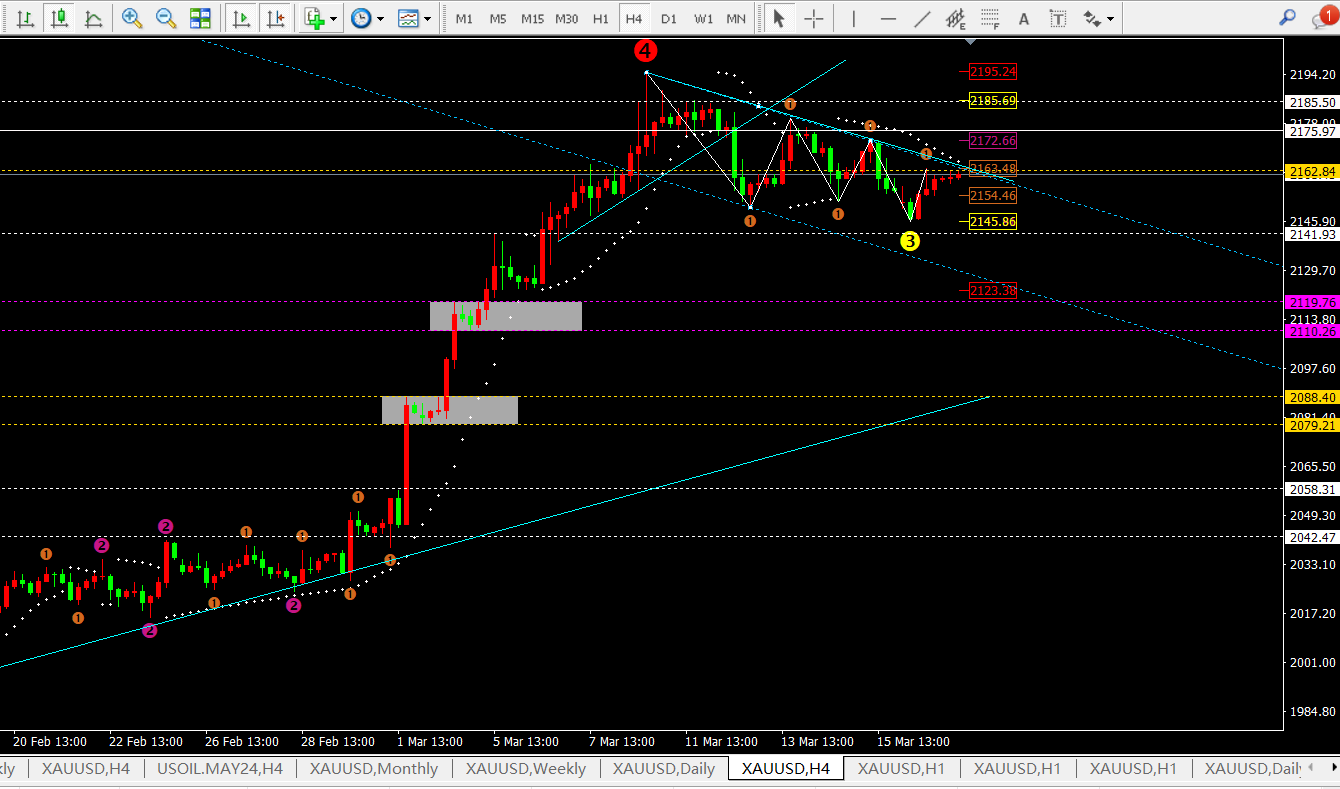Select the trendline drawing tool
The width and height of the screenshot is (1340, 789).
922,18
